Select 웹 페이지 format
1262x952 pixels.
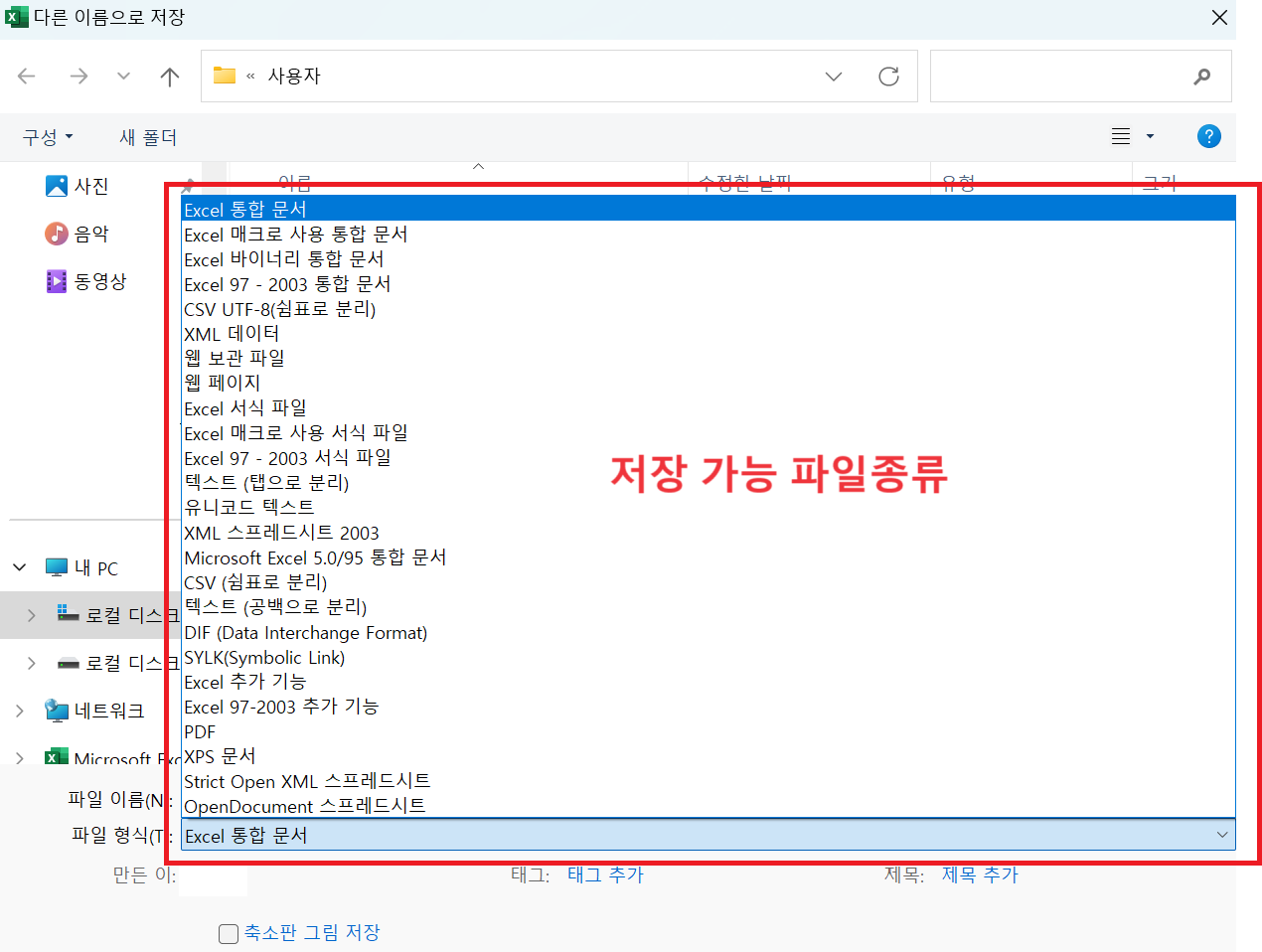[709, 383]
